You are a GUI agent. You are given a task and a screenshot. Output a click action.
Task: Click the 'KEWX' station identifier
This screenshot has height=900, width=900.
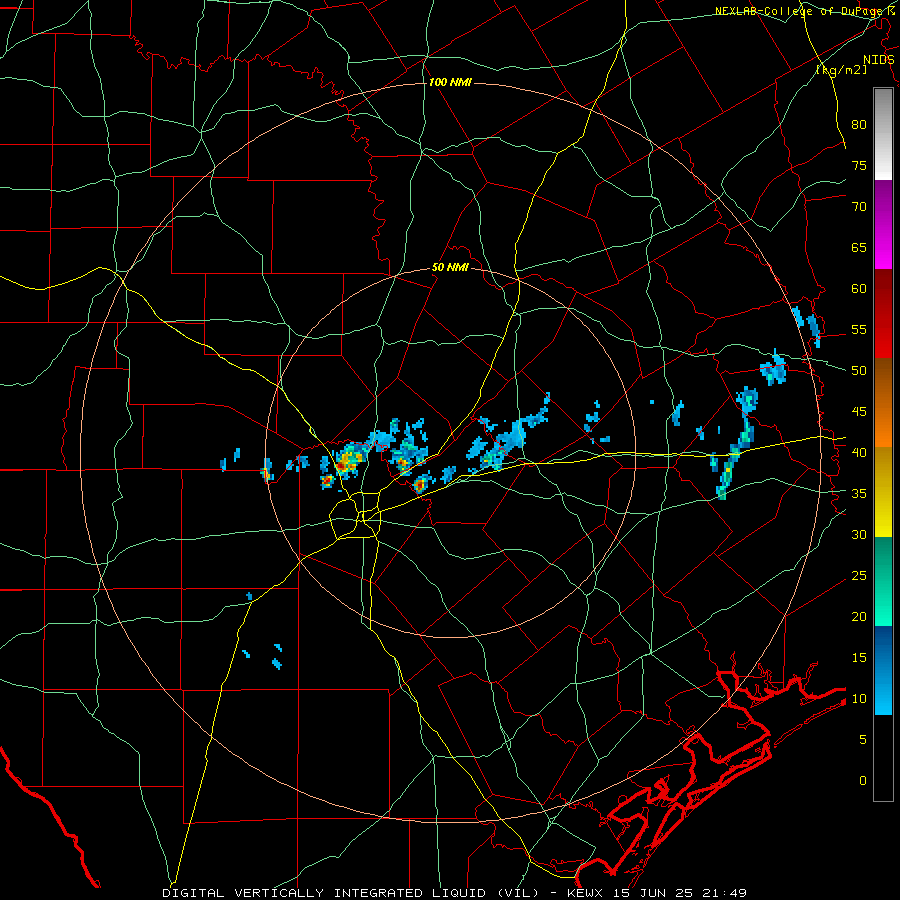pos(587,893)
